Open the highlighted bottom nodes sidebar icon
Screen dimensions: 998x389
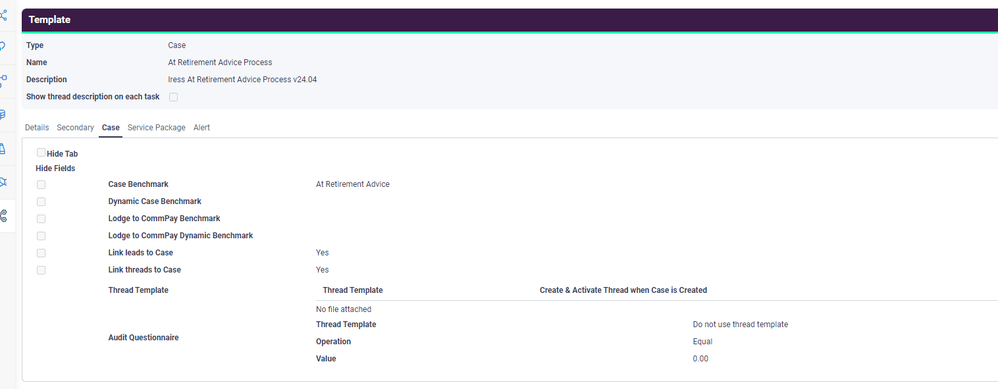(x=3, y=216)
